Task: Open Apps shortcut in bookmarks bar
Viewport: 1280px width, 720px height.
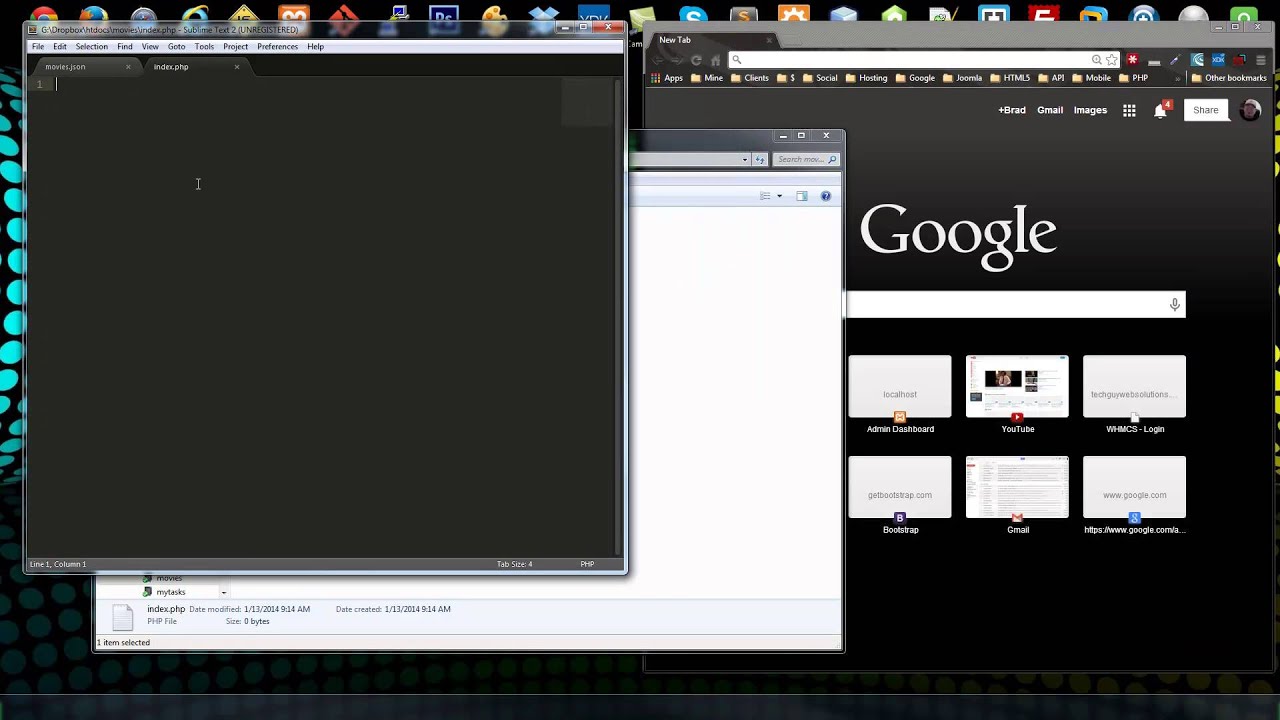Action: tap(666, 78)
